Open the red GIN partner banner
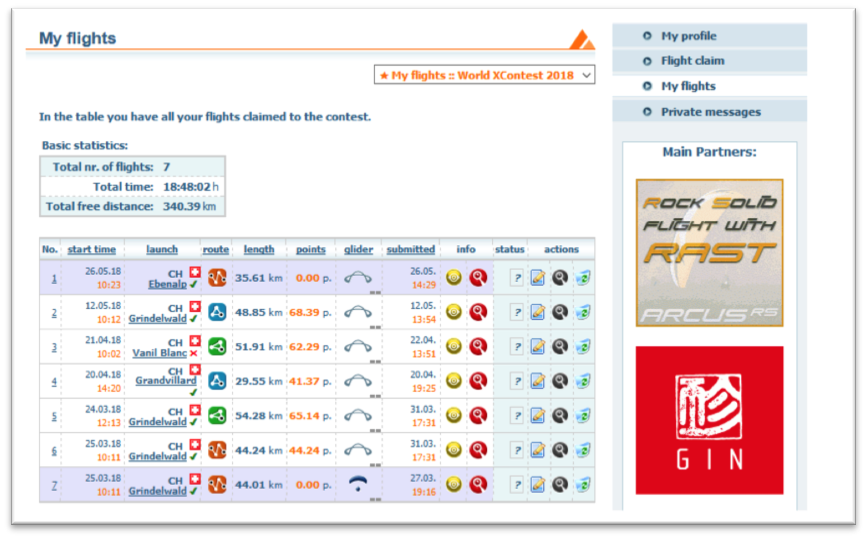Viewport: 867px width, 539px height. [x=709, y=420]
